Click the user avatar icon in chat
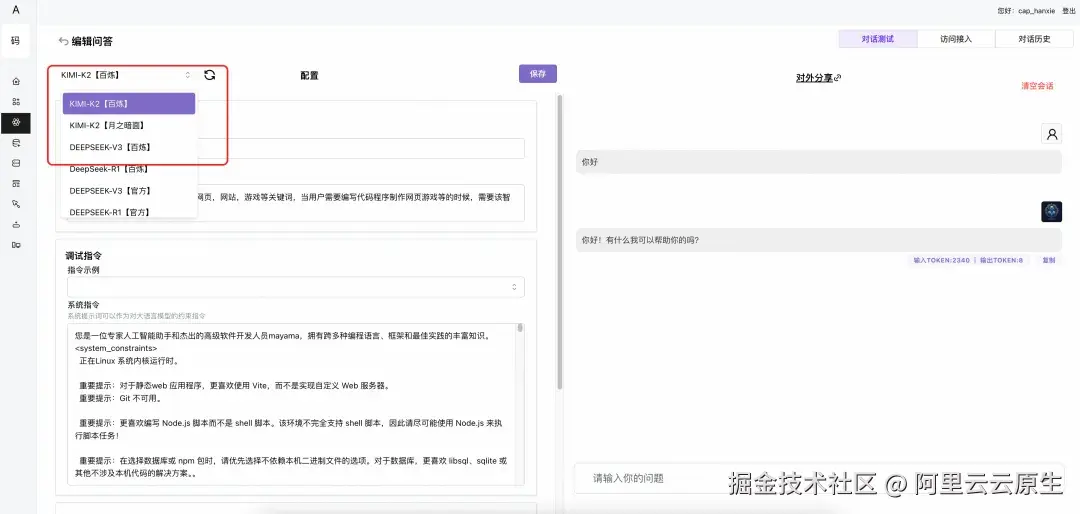The height and width of the screenshot is (514, 1080). pos(1051,134)
